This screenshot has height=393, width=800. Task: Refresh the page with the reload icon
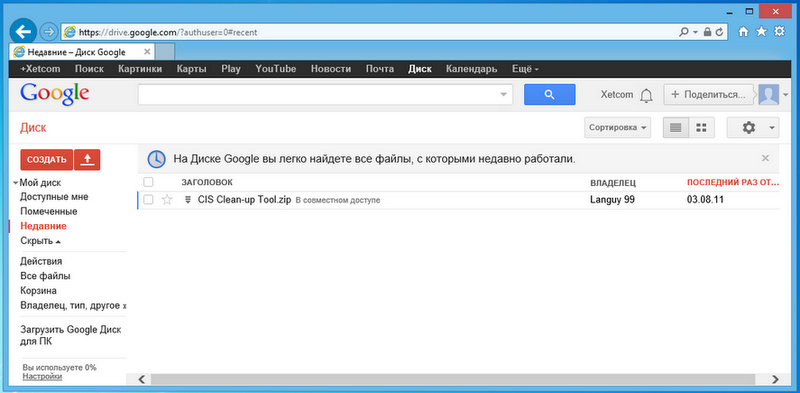point(719,32)
